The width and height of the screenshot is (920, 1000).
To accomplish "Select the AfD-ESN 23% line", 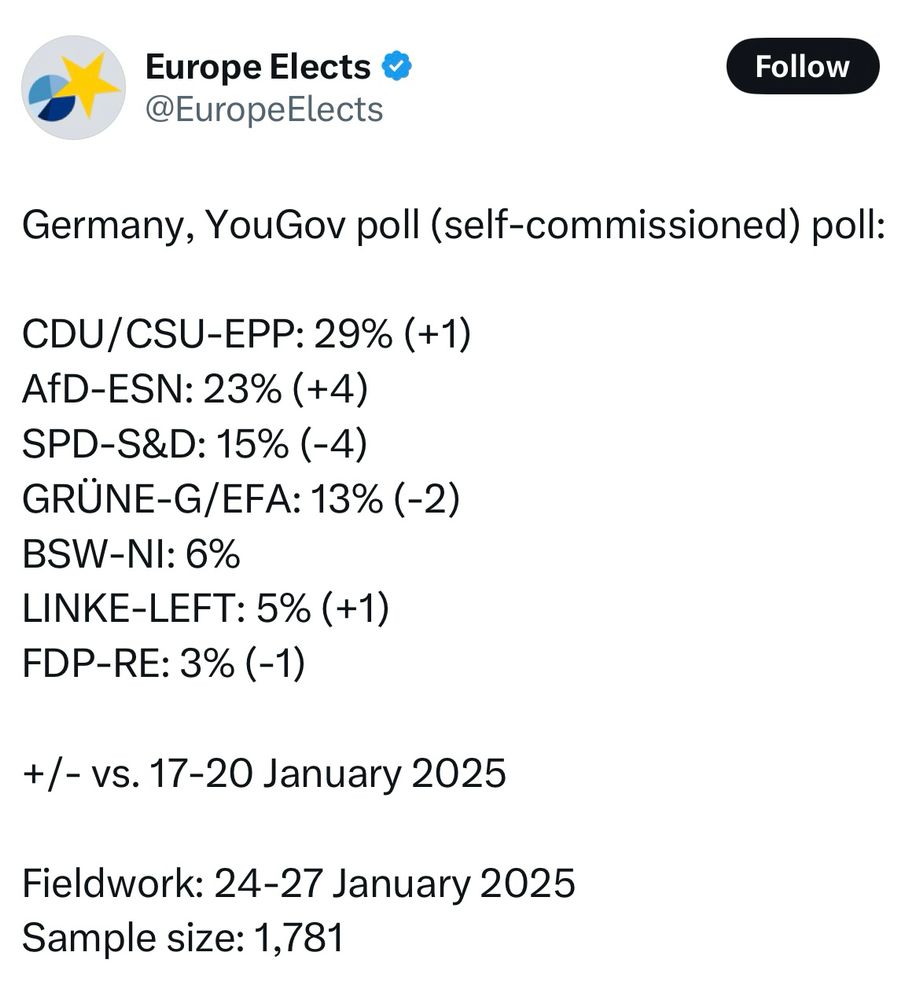I will pos(195,388).
